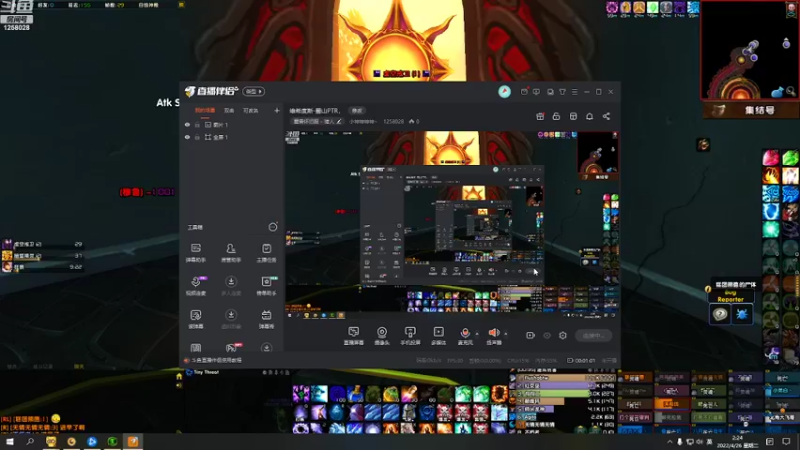This screenshot has height=450, width=800.
Task: Add a new scene with plus button
Action: pyautogui.click(x=277, y=110)
